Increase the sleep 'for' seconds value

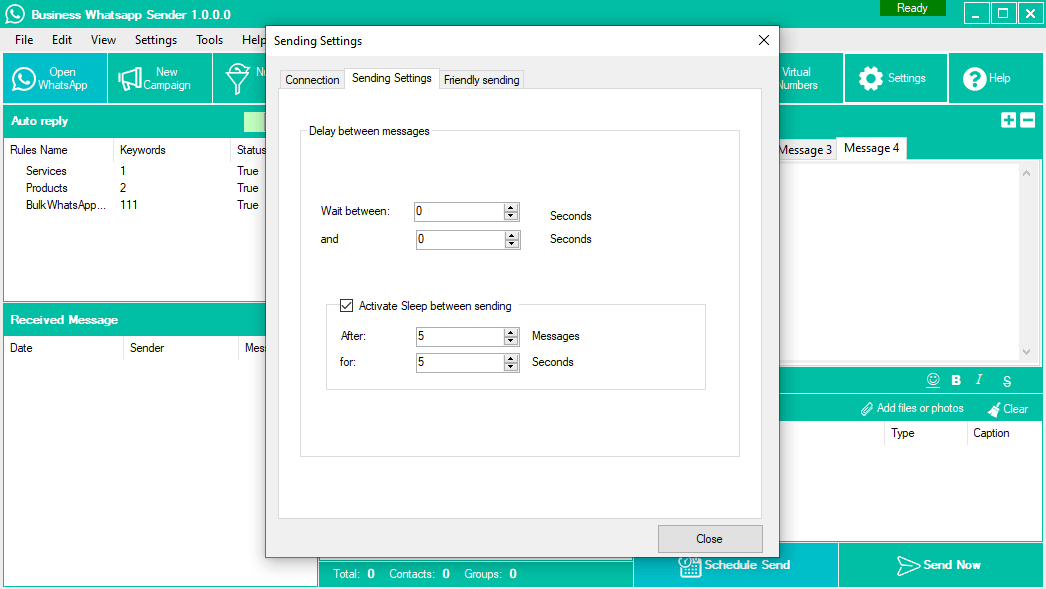coord(511,358)
